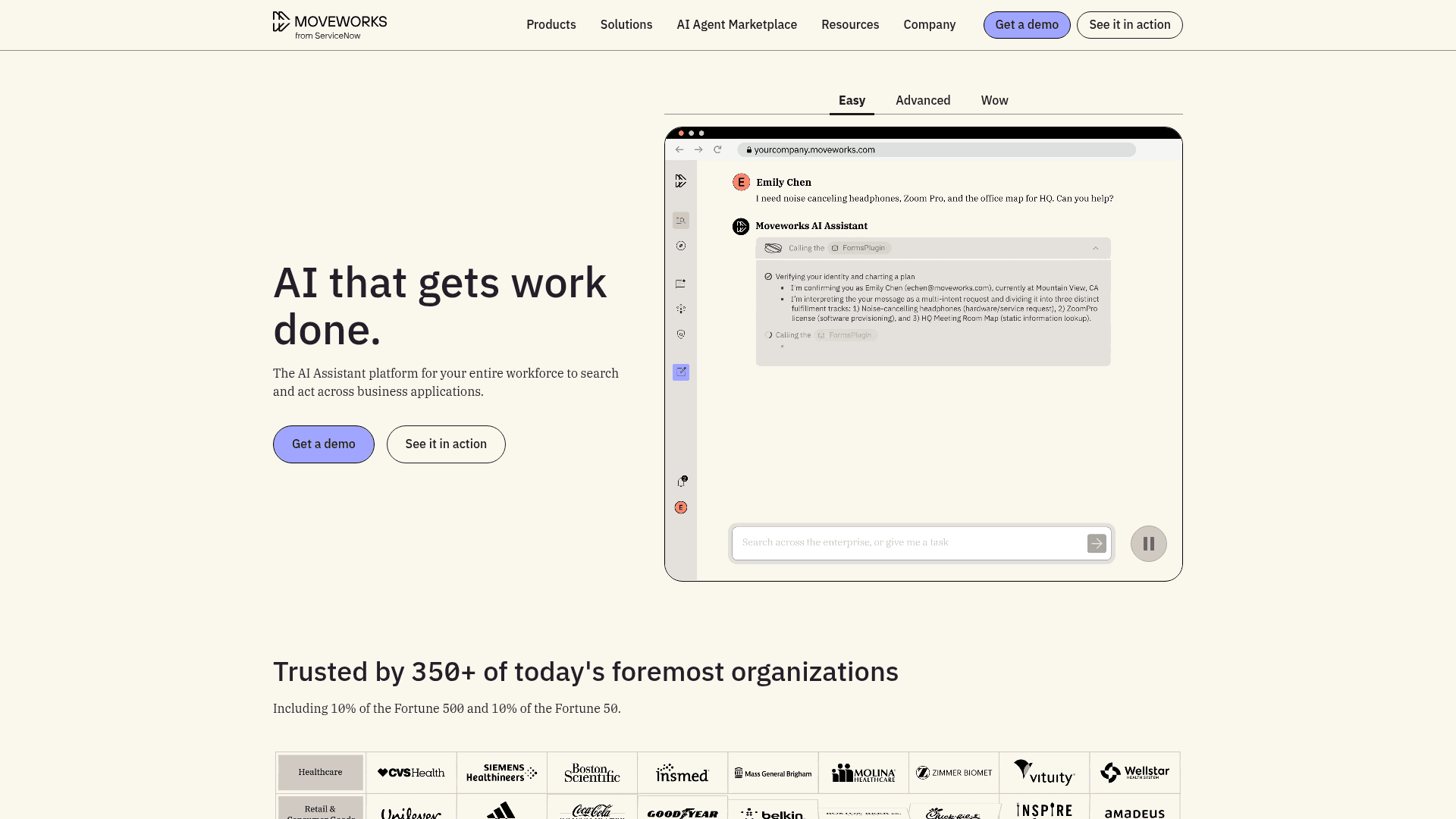Open the Products menu in the navigation bar
This screenshot has height=819, width=1456.
point(551,24)
